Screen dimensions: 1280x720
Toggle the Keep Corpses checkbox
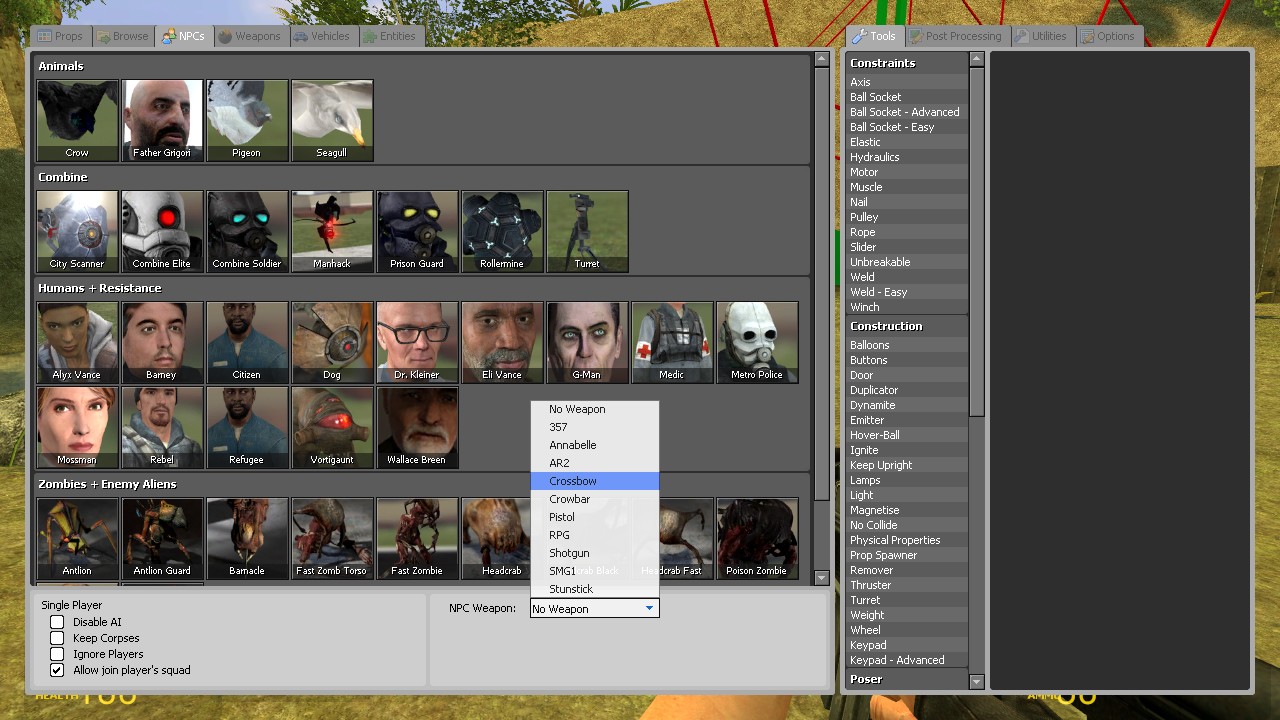point(57,638)
